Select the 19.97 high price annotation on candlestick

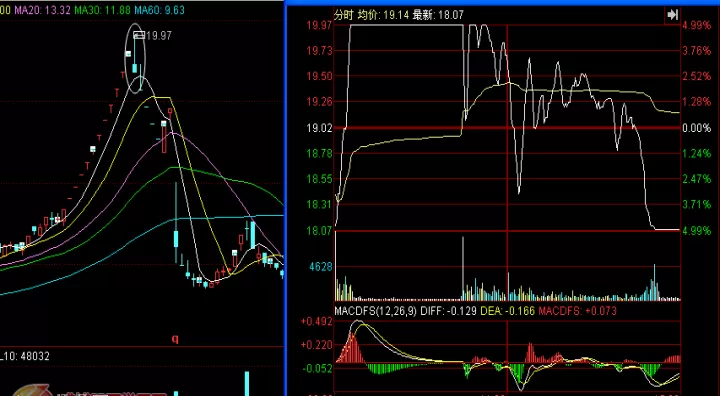pos(158,35)
